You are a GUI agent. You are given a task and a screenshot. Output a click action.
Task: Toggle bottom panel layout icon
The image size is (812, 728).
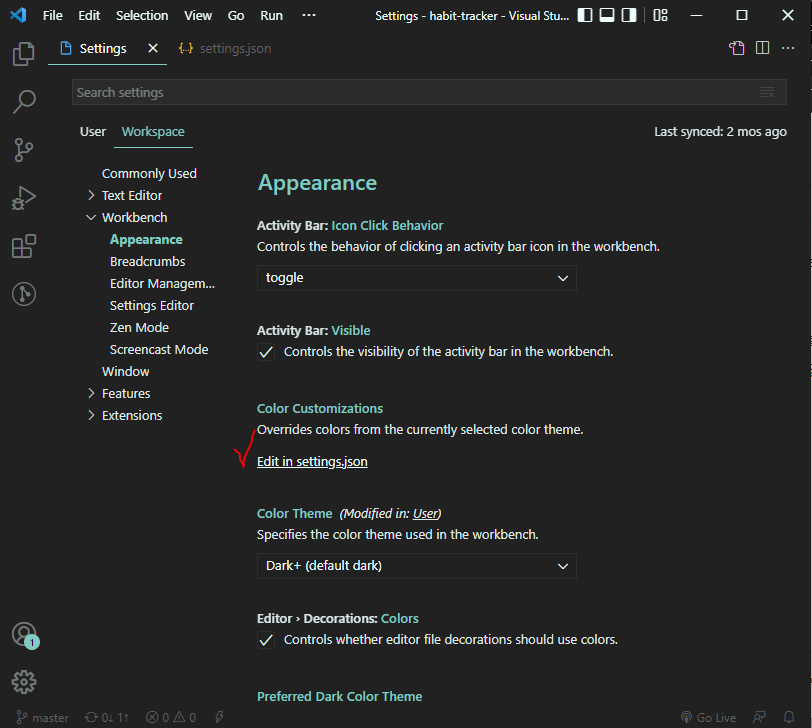[607, 16]
